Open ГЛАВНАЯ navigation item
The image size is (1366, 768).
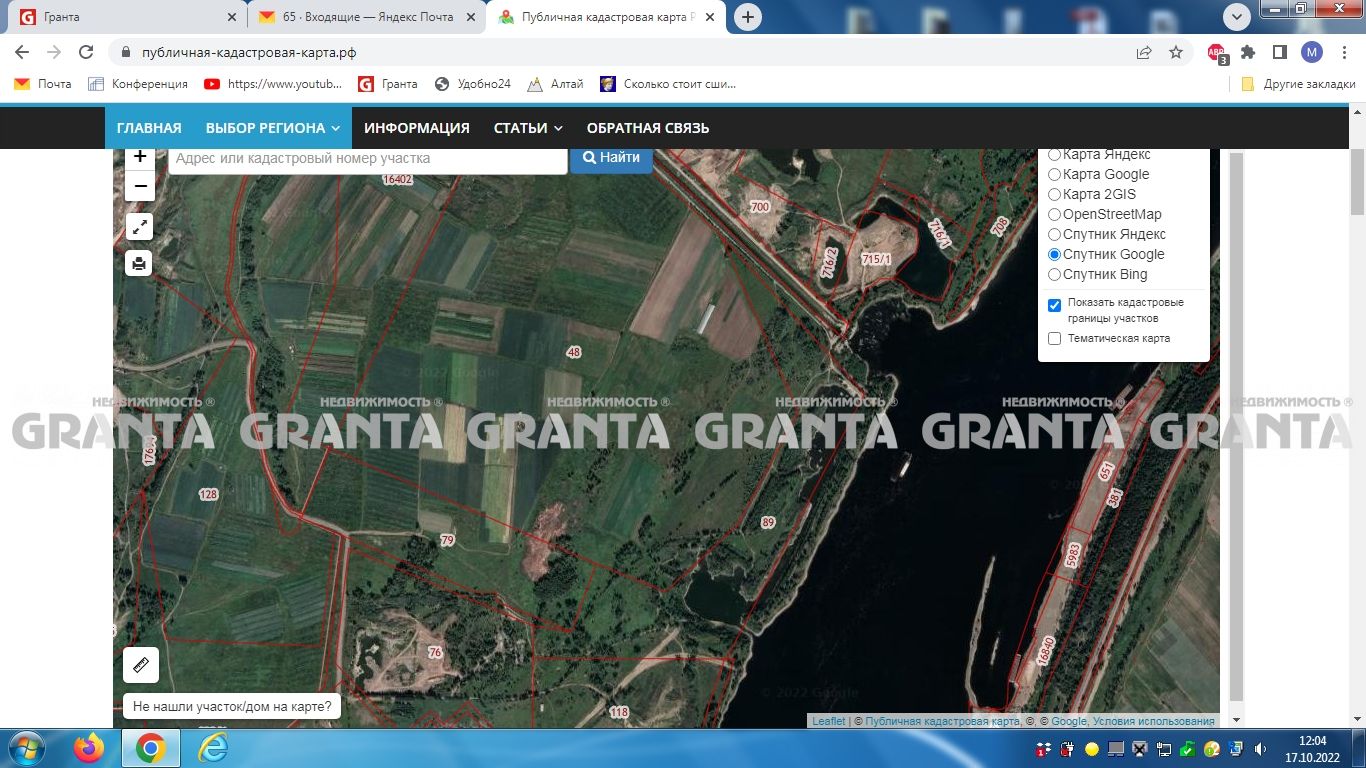pyautogui.click(x=149, y=128)
